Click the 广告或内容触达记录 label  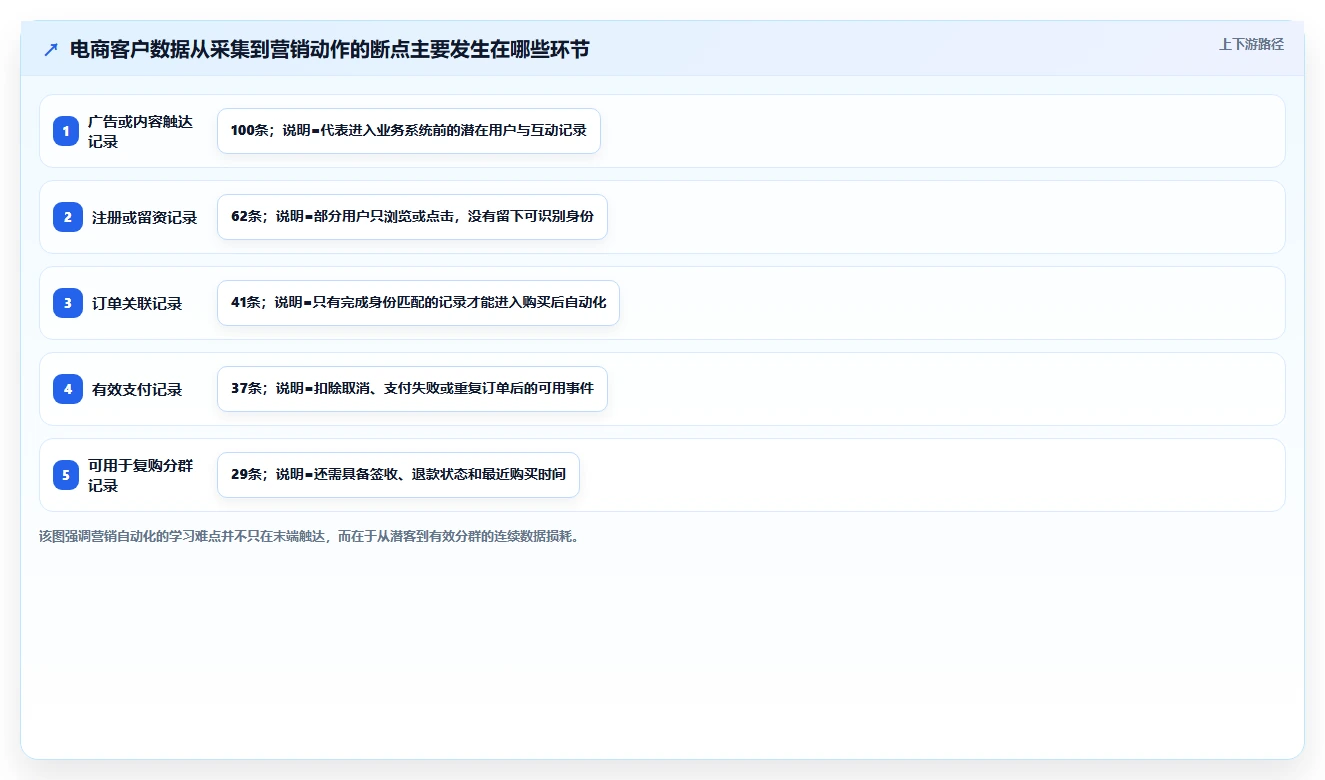tap(140, 131)
